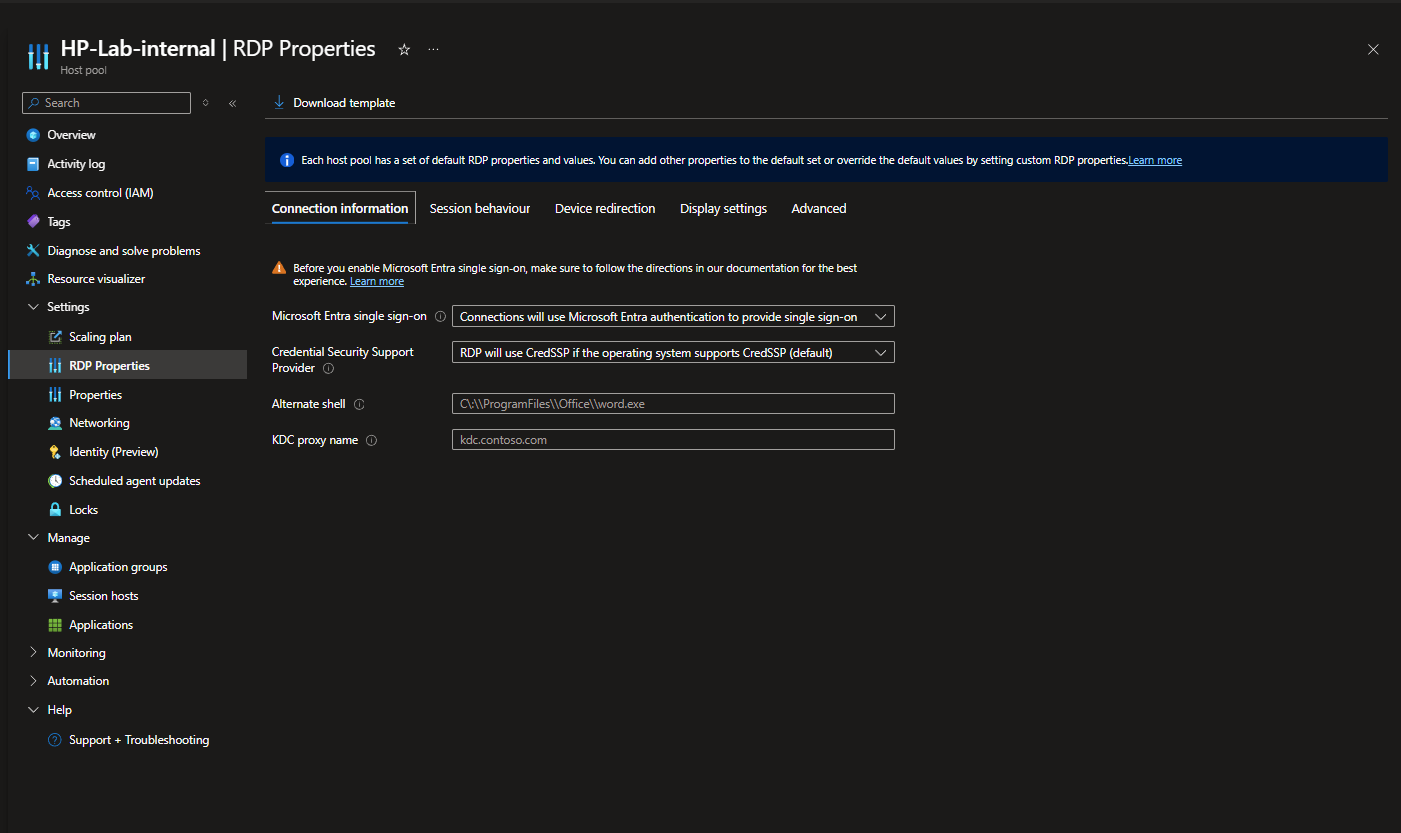Click info icon next to KDC proxy name

tap(371, 440)
